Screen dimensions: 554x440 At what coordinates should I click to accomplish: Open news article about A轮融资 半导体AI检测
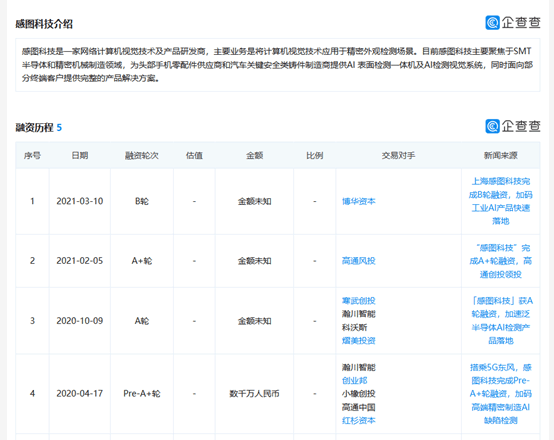coord(501,321)
